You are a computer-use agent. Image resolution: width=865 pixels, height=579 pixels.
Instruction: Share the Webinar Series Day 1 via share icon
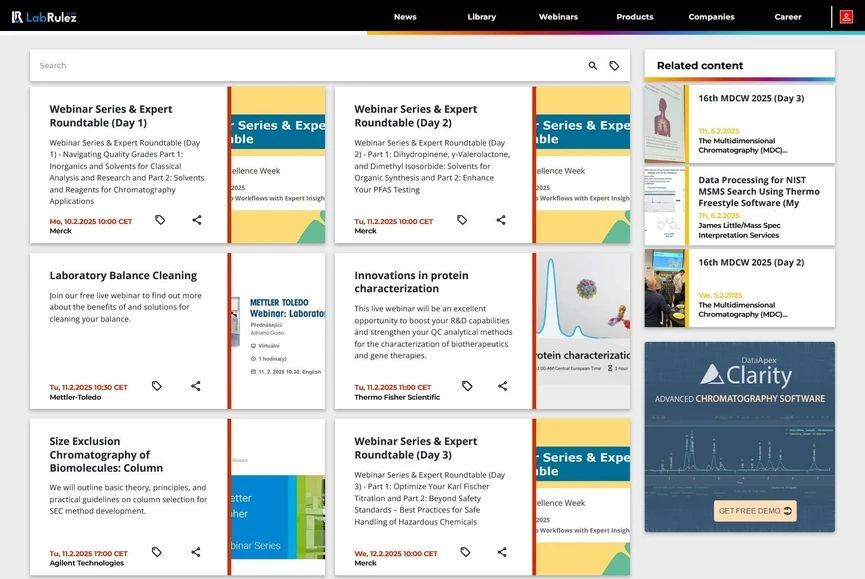click(x=196, y=220)
